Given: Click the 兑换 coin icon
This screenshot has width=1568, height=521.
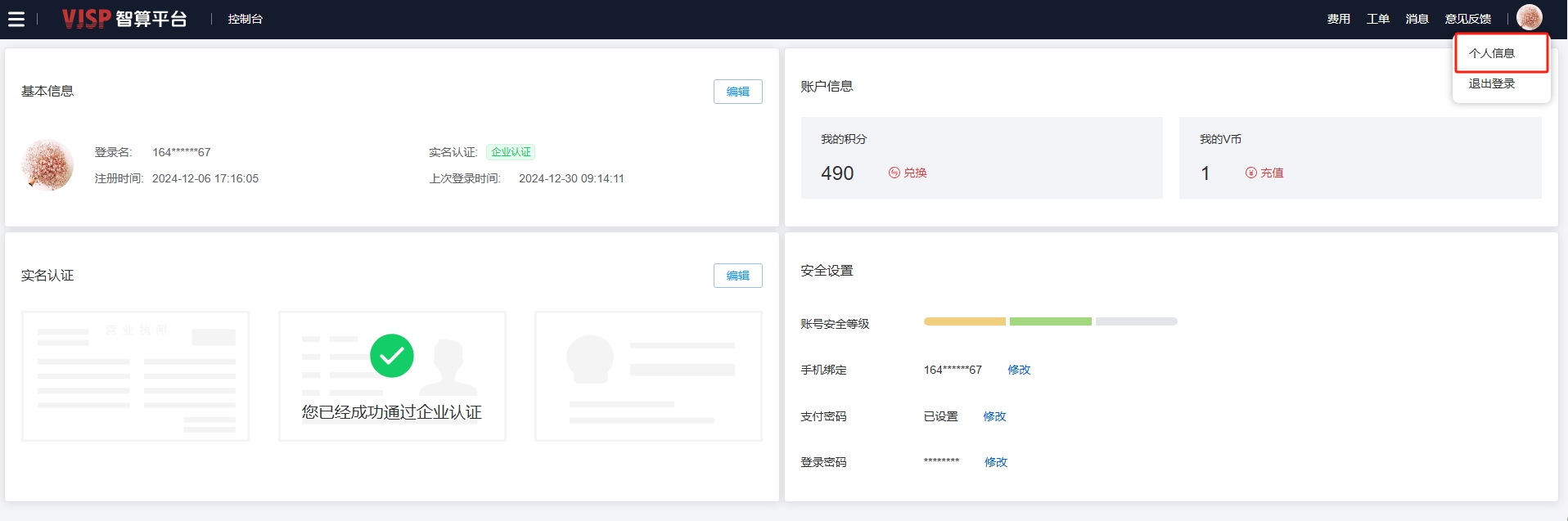Looking at the screenshot, I should pos(894,173).
